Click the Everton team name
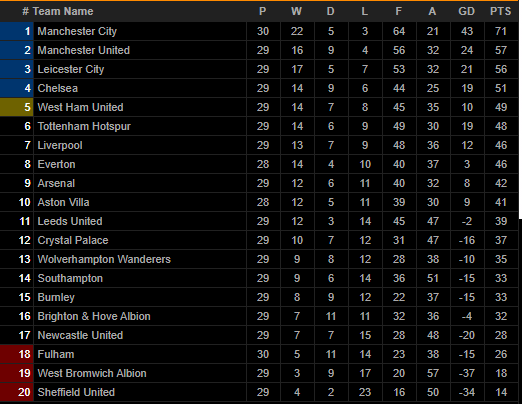 (x=56, y=164)
